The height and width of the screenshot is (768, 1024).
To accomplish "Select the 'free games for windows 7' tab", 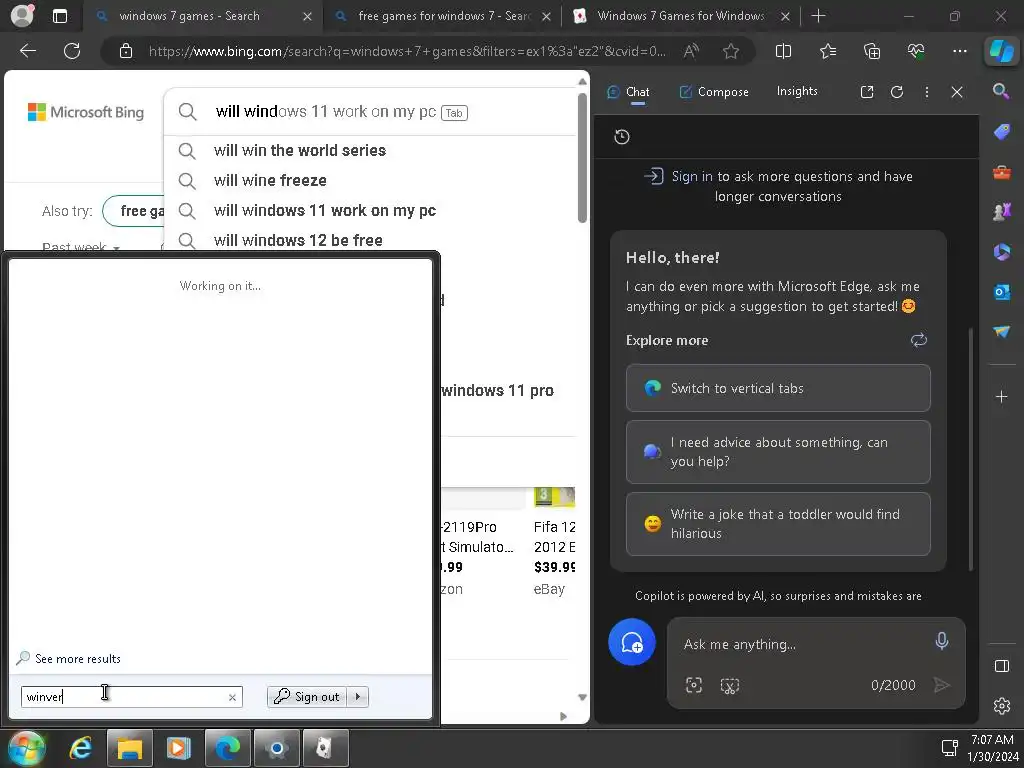I will coord(443,16).
